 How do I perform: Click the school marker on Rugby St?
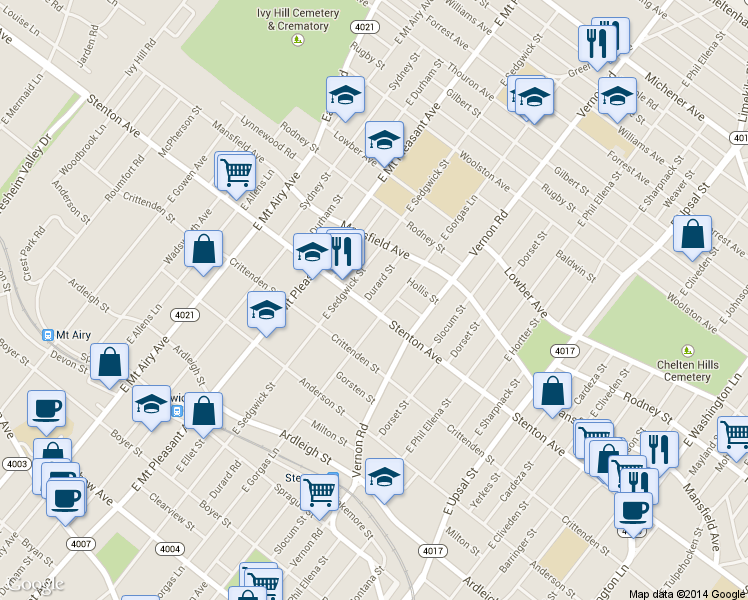click(x=345, y=96)
